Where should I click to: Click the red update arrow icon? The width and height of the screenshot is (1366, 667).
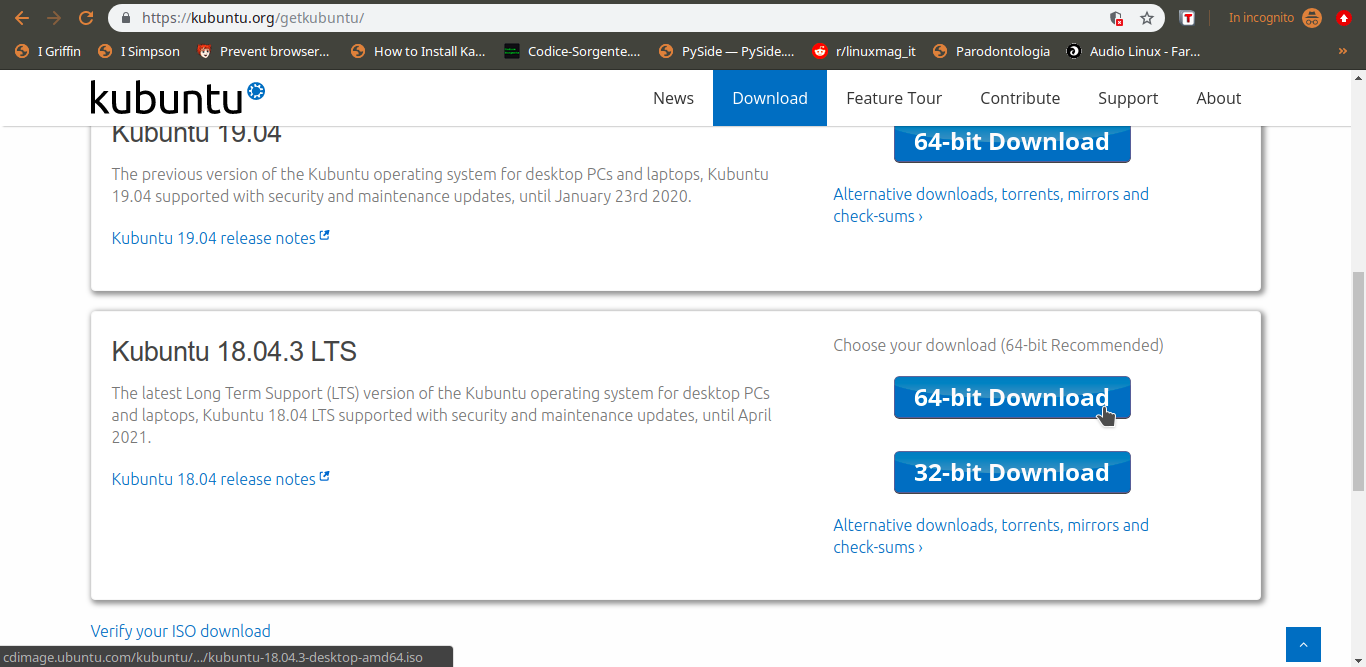[x=1344, y=18]
